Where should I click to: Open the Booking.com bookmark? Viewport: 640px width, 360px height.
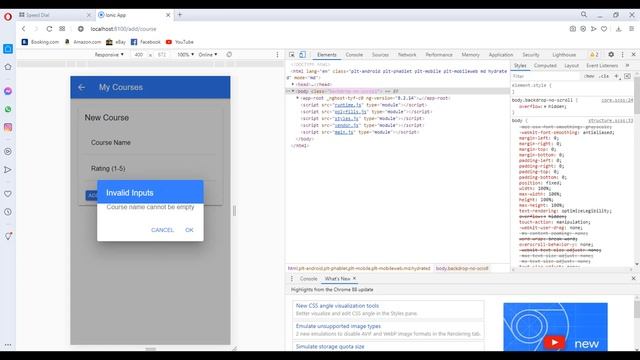(40, 42)
